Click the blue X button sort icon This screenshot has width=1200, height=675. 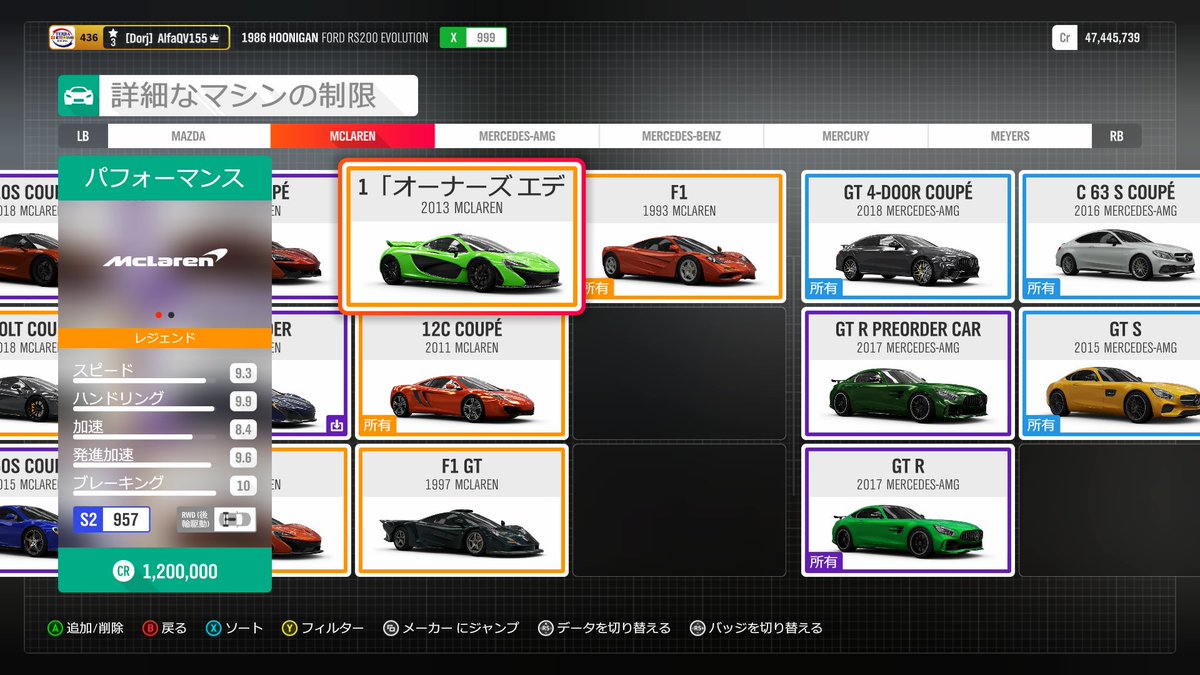213,628
